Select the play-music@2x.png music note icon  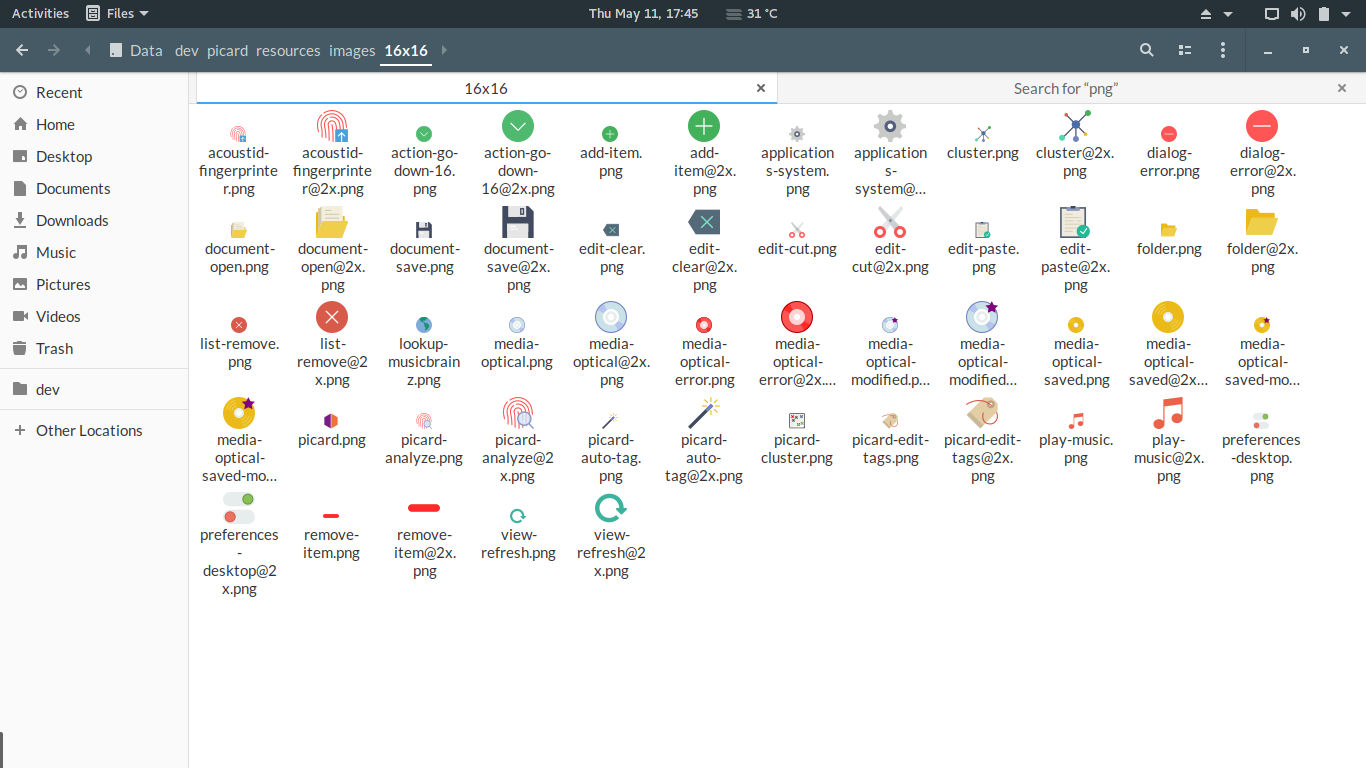click(x=1168, y=412)
